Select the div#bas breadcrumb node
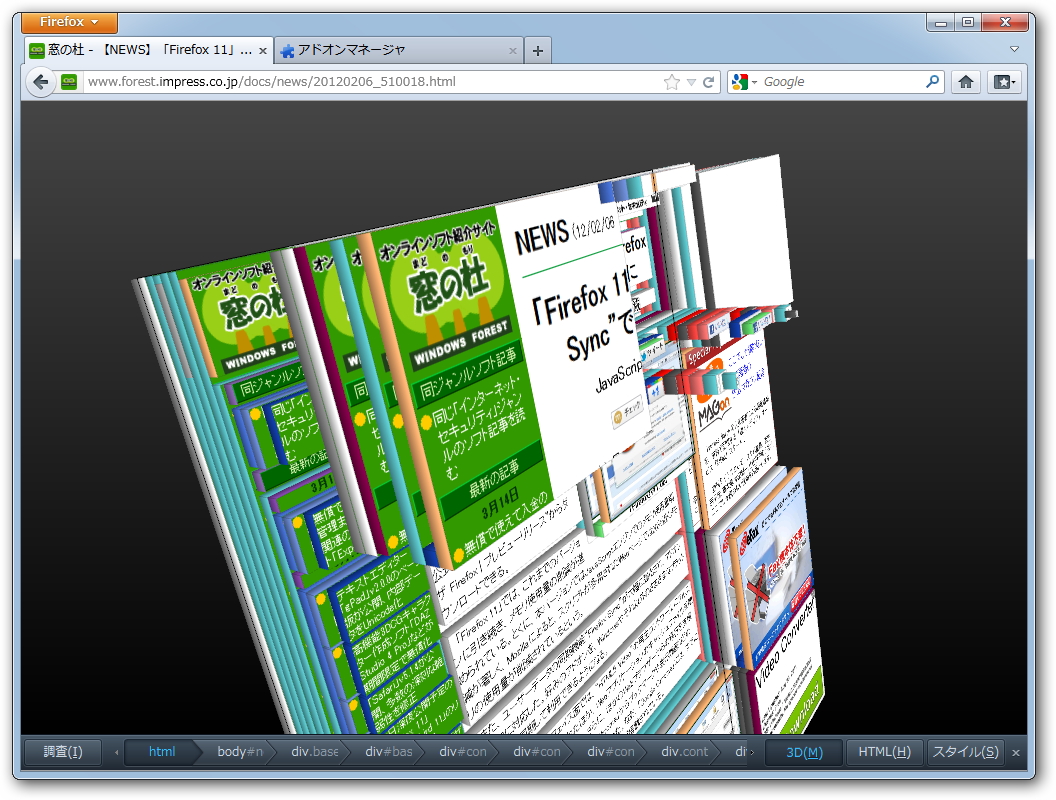This screenshot has height=800, width=1056. (x=389, y=752)
